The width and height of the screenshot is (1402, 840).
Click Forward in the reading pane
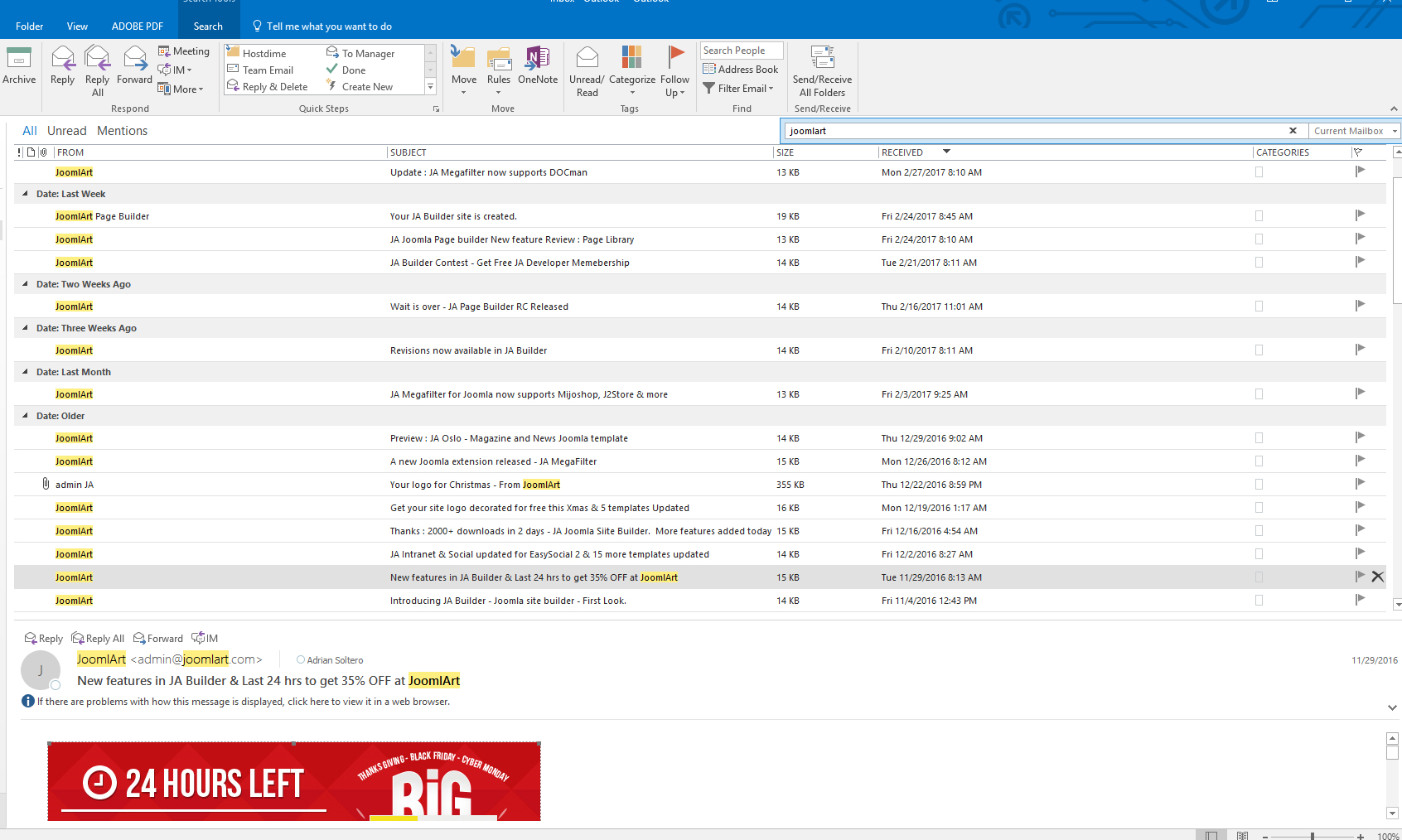(158, 638)
